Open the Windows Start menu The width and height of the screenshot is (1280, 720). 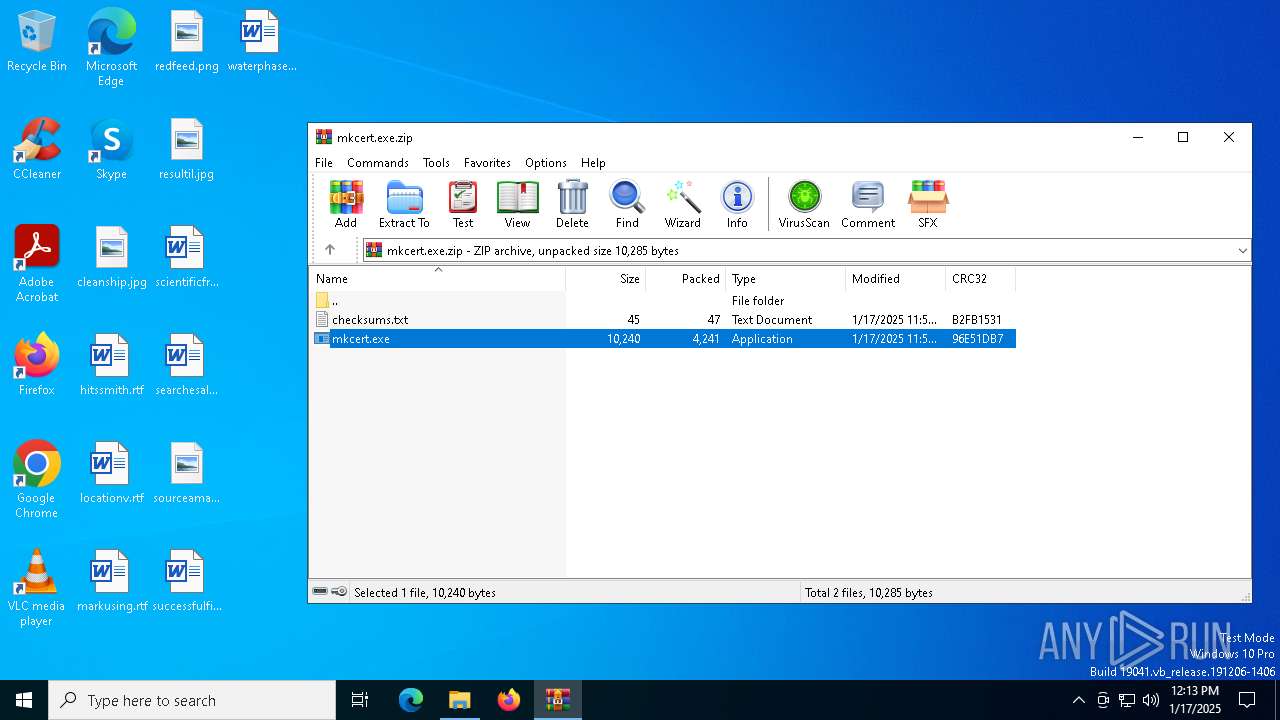tap(24, 700)
